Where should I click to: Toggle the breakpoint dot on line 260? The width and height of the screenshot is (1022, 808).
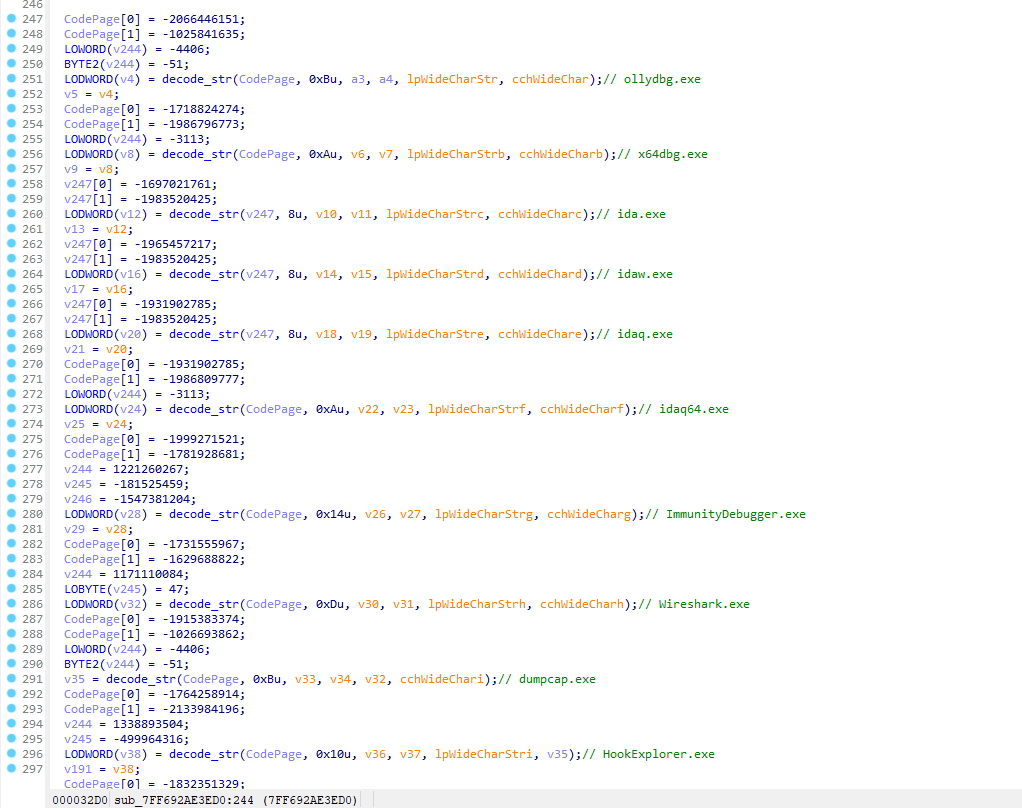[x=11, y=213]
